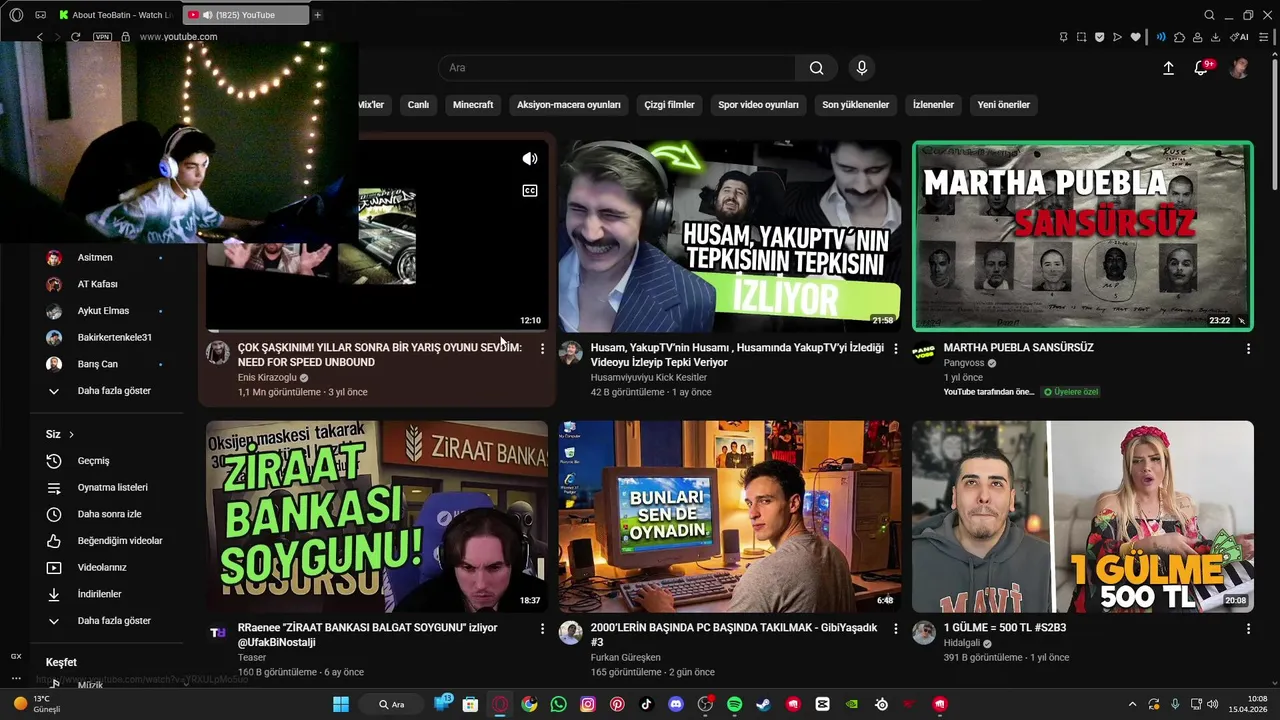The height and width of the screenshot is (720, 1280).
Task: Toggle captions on the preview video
Action: pos(530,191)
